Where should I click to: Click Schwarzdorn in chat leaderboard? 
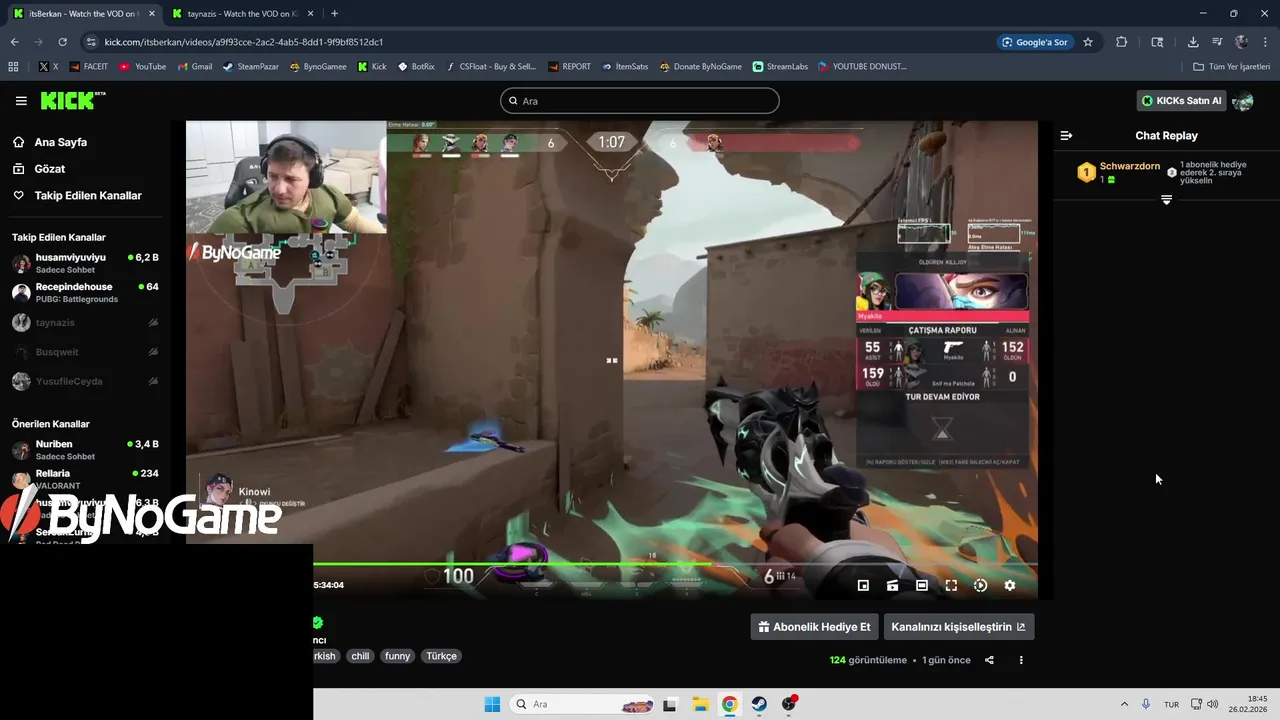[1129, 166]
